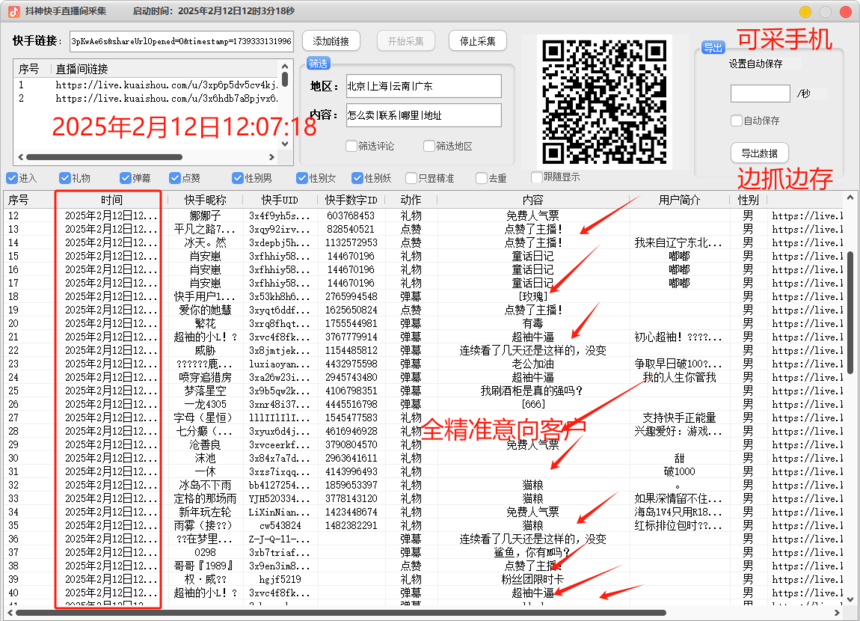This screenshot has width=860, height=621.
Task: Uncheck the 礼物 checkbox
Action: coord(65,178)
